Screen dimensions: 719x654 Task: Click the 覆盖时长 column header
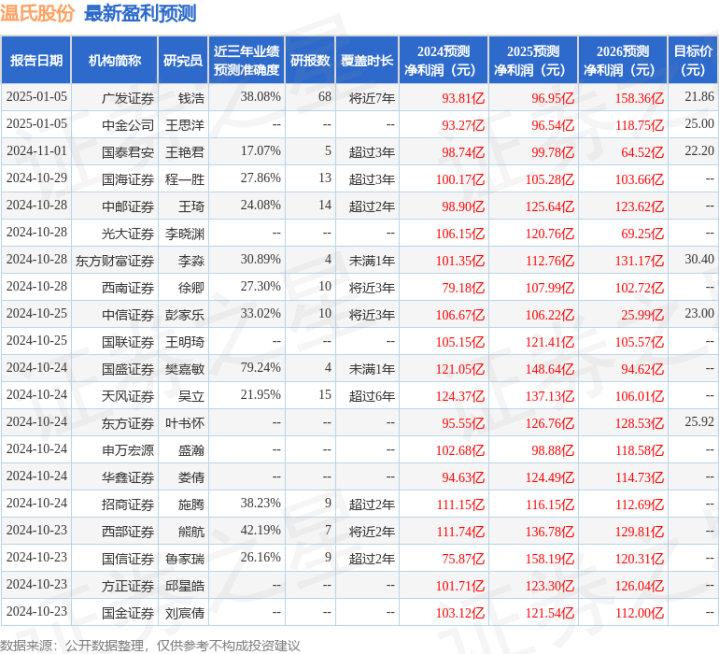[367, 60]
